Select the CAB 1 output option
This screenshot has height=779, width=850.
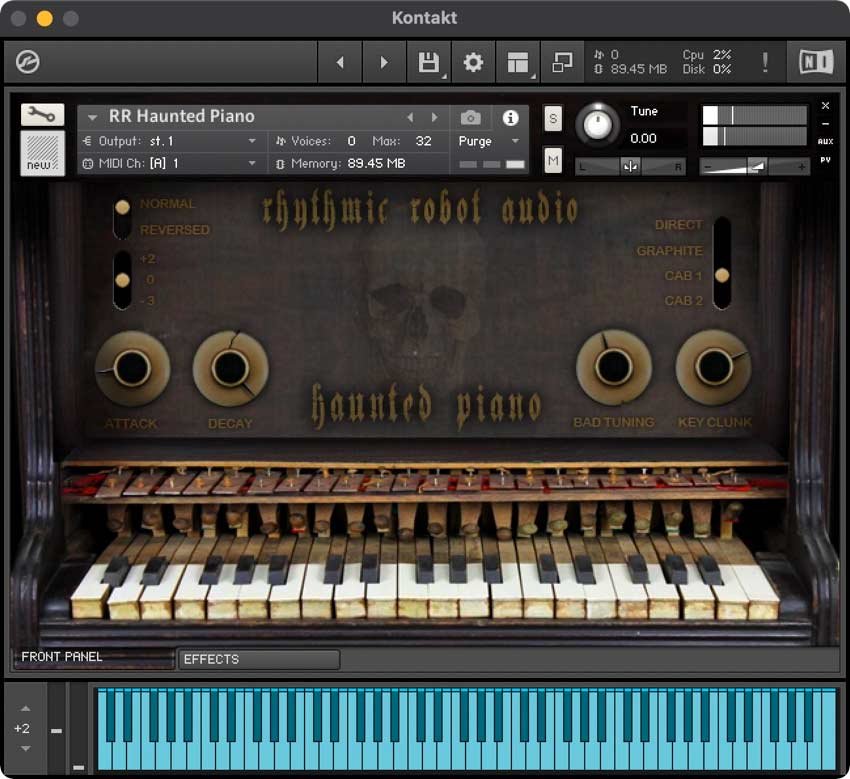pyautogui.click(x=684, y=275)
